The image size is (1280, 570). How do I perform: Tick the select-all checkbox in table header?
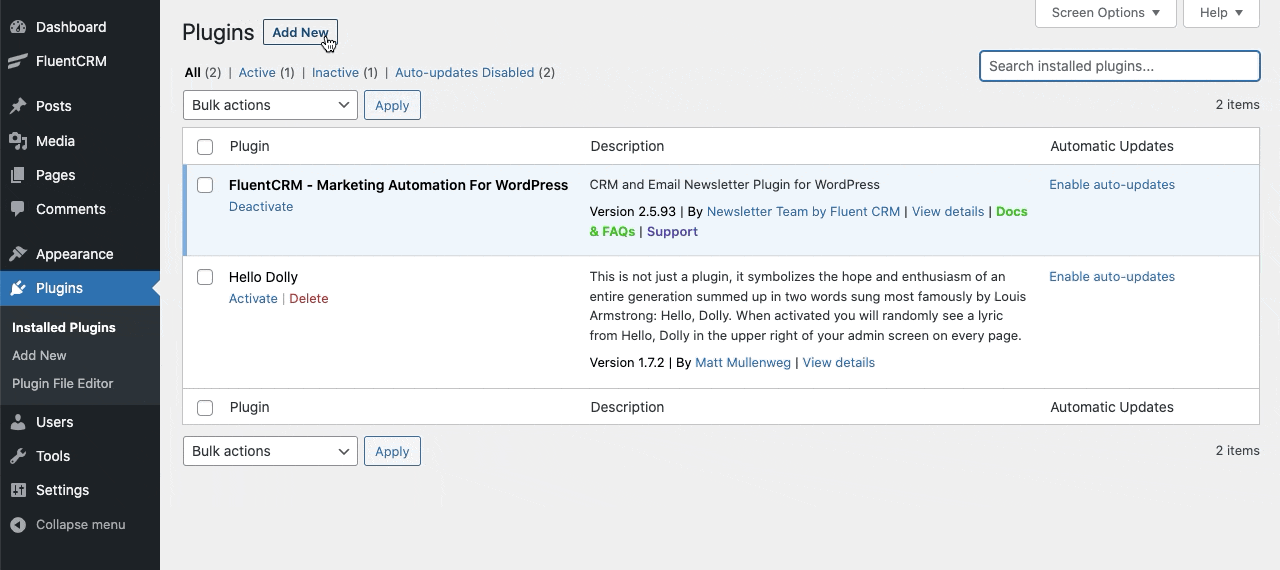(x=205, y=147)
